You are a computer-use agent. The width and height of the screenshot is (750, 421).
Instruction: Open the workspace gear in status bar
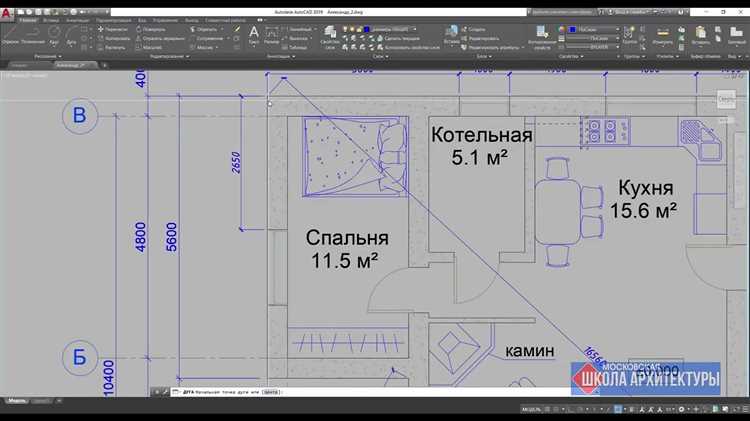click(x=681, y=409)
